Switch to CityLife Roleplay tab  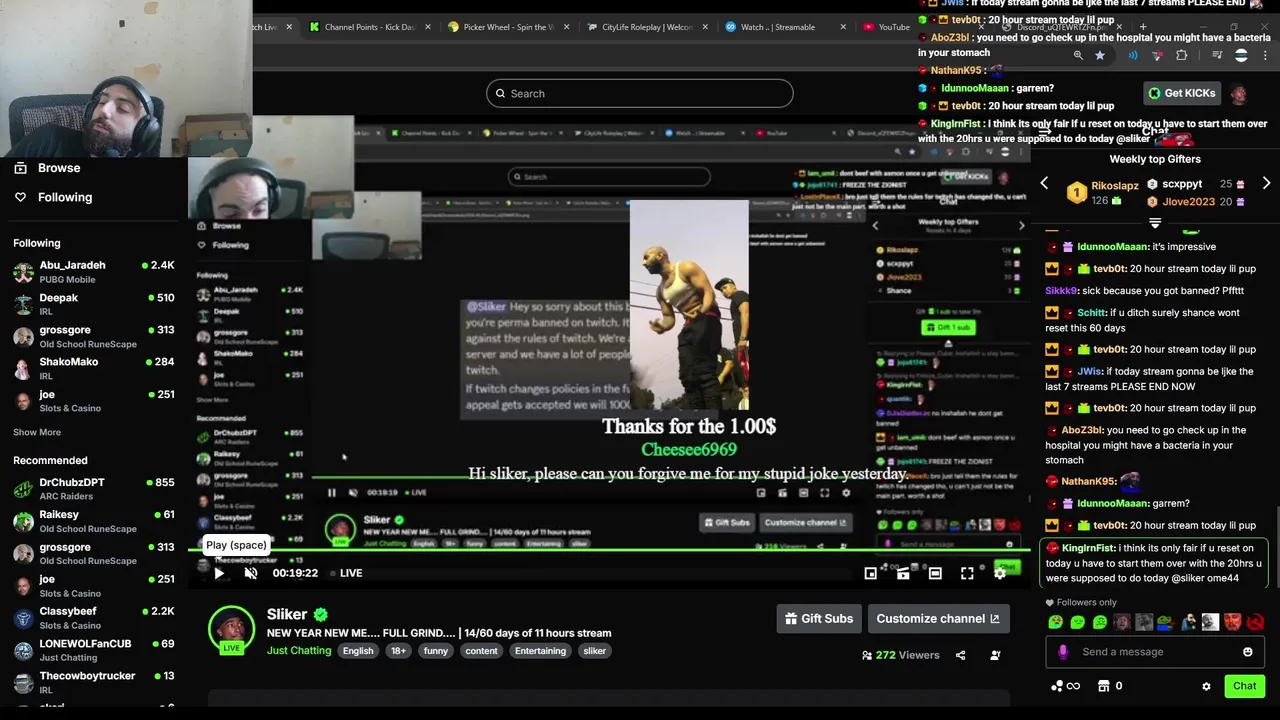click(x=645, y=27)
